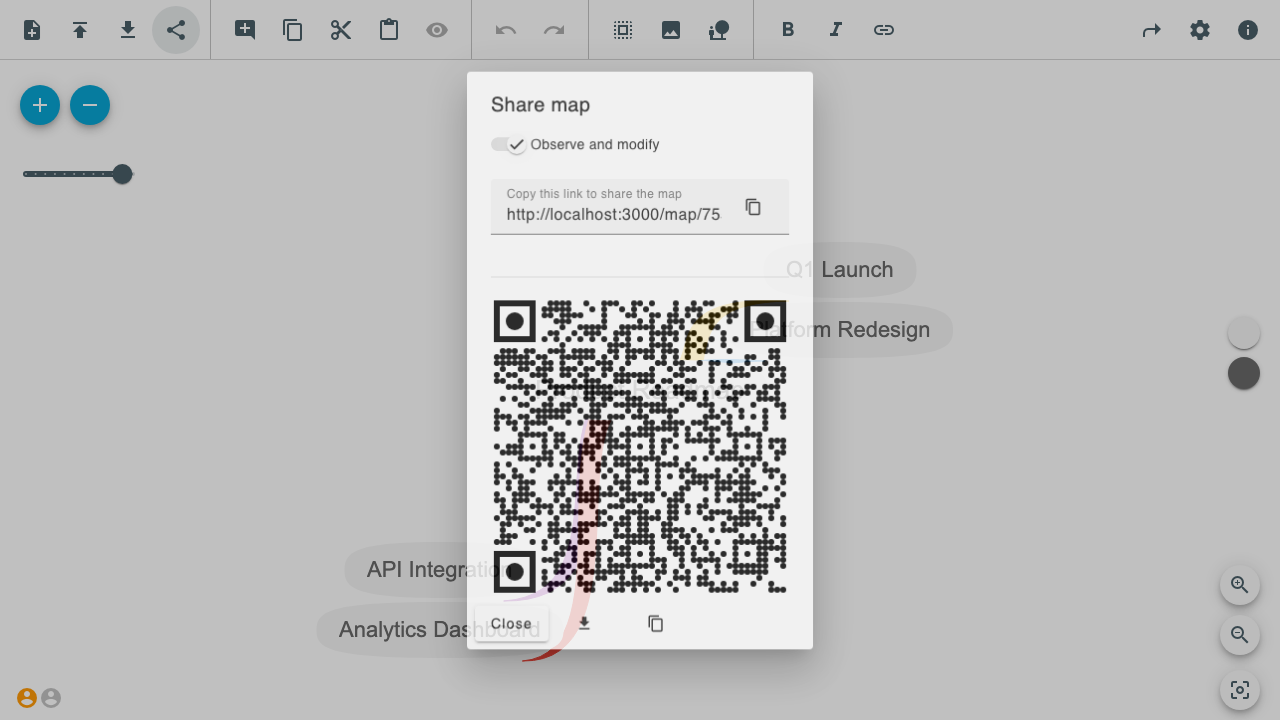The height and width of the screenshot is (720, 1280).
Task: Close the Share map dialog
Action: [x=511, y=624]
